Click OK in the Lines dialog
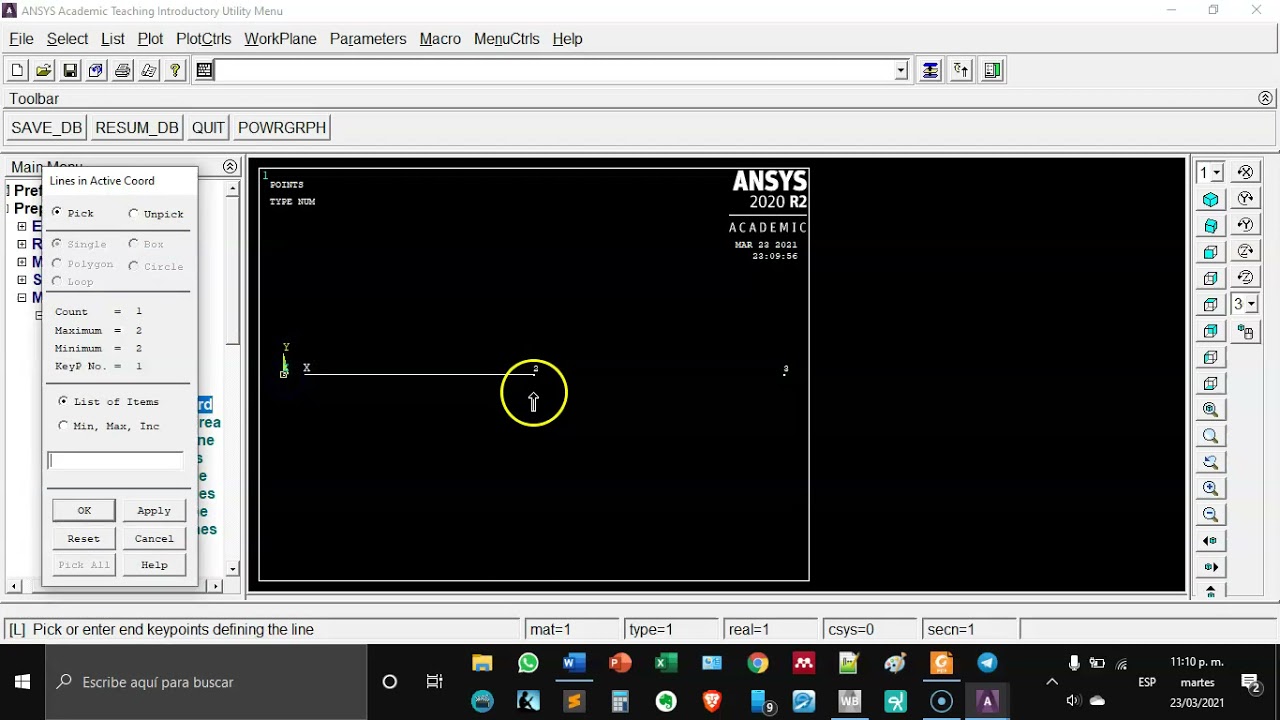 pyautogui.click(x=84, y=510)
